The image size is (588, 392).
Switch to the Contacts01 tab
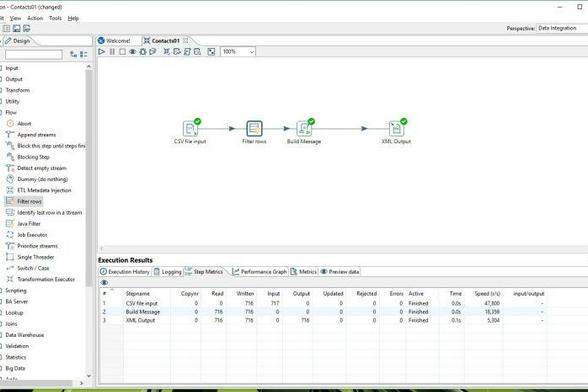pyautogui.click(x=162, y=41)
